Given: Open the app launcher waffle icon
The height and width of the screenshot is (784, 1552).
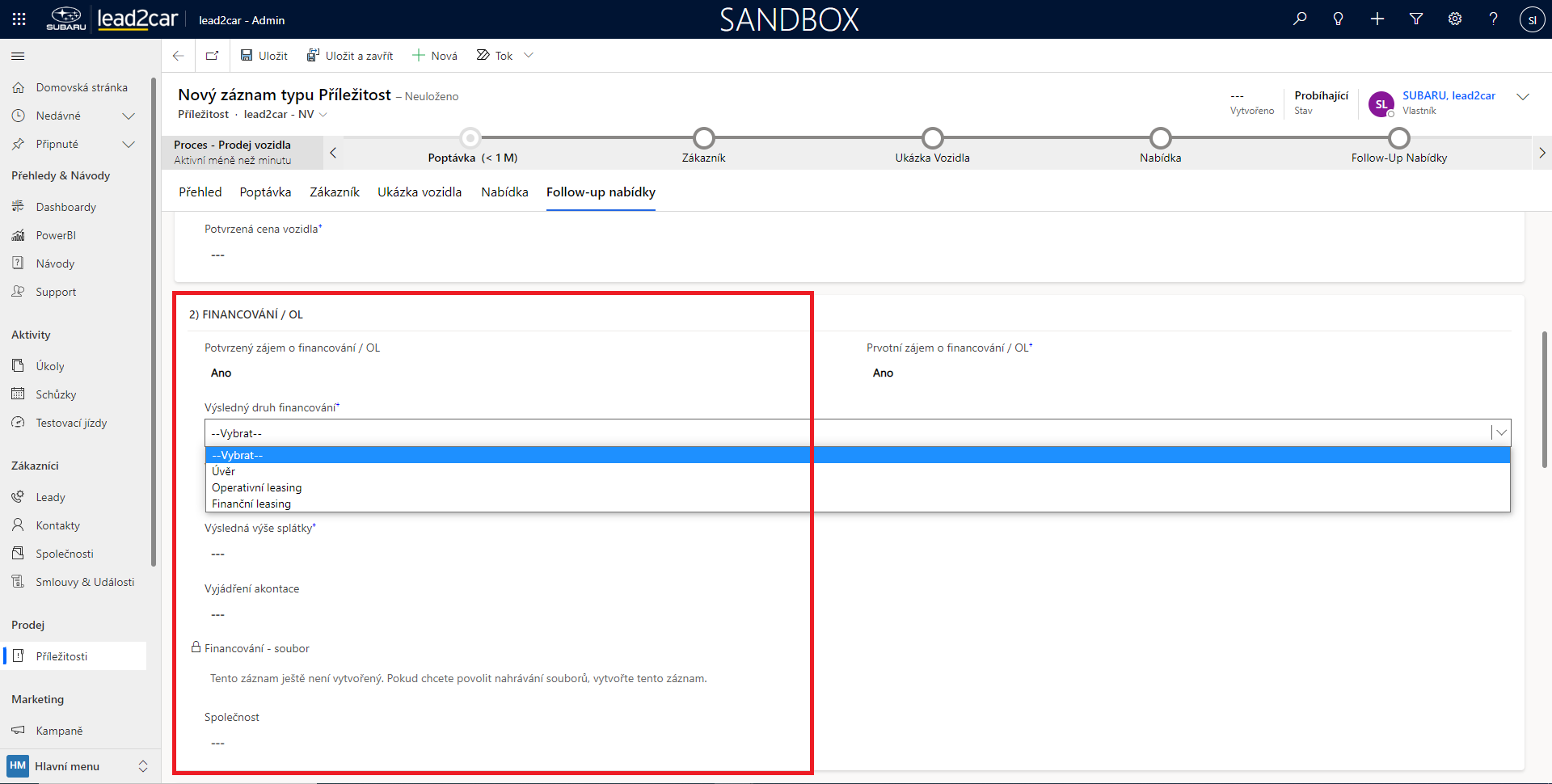Looking at the screenshot, I should [x=19, y=19].
